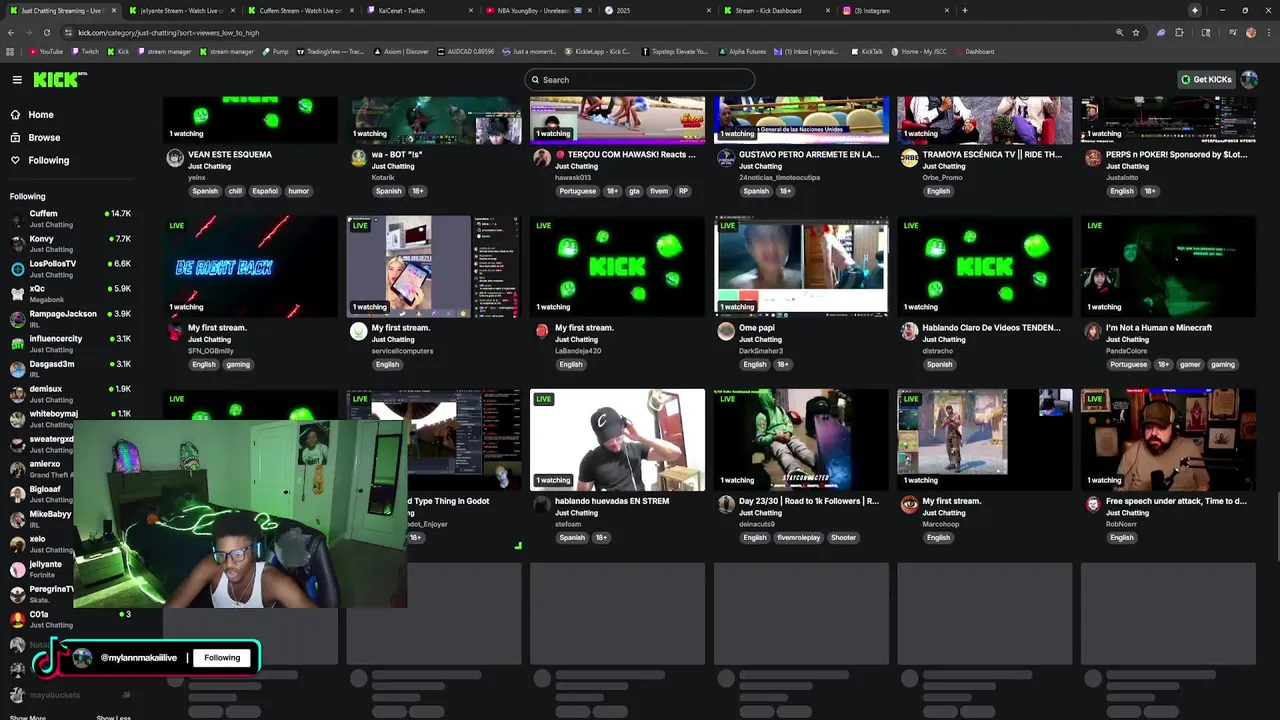Open Konvy's channel in Following list
This screenshot has height=720, width=1280.
pyautogui.click(x=70, y=244)
